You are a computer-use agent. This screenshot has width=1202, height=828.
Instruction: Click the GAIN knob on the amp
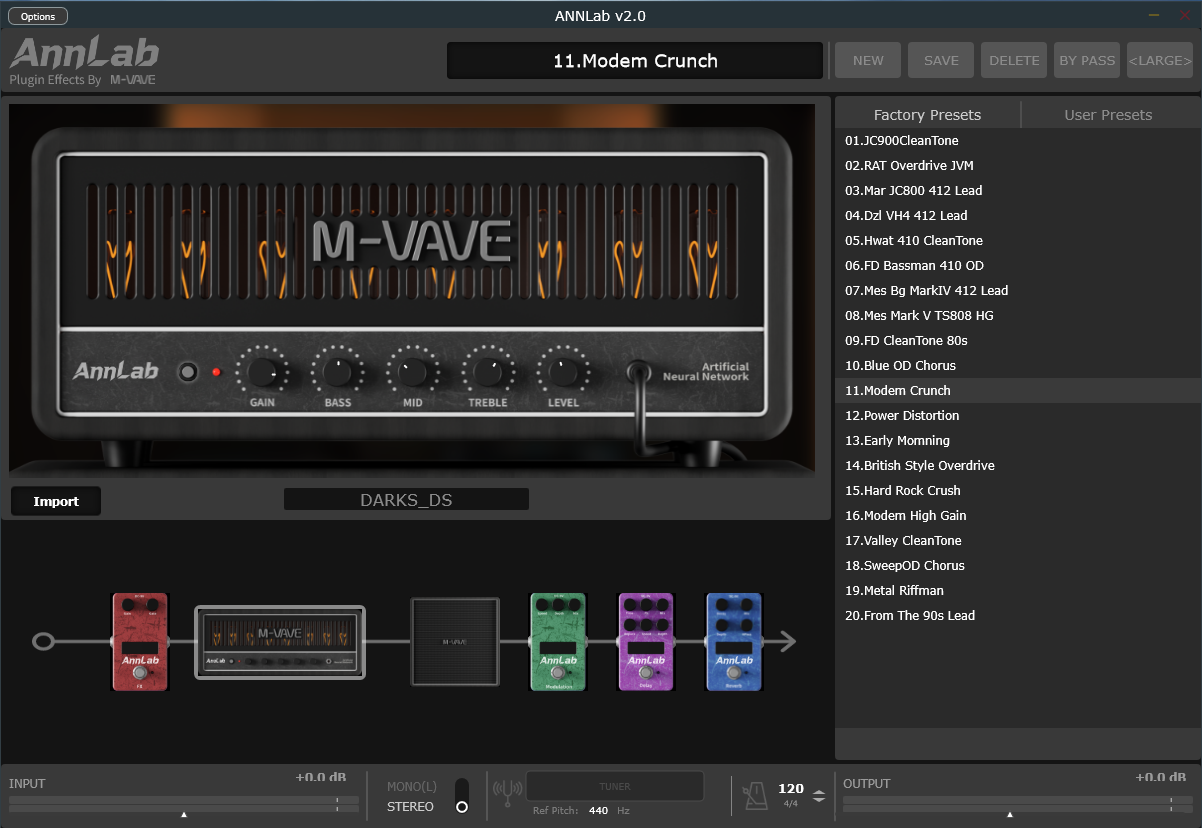[262, 373]
